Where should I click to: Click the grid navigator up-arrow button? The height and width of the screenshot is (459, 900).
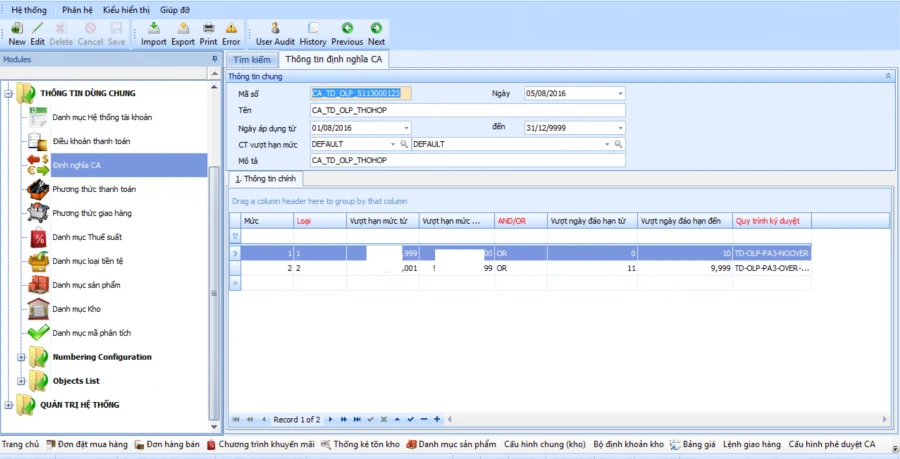pyautogui.click(x=397, y=419)
